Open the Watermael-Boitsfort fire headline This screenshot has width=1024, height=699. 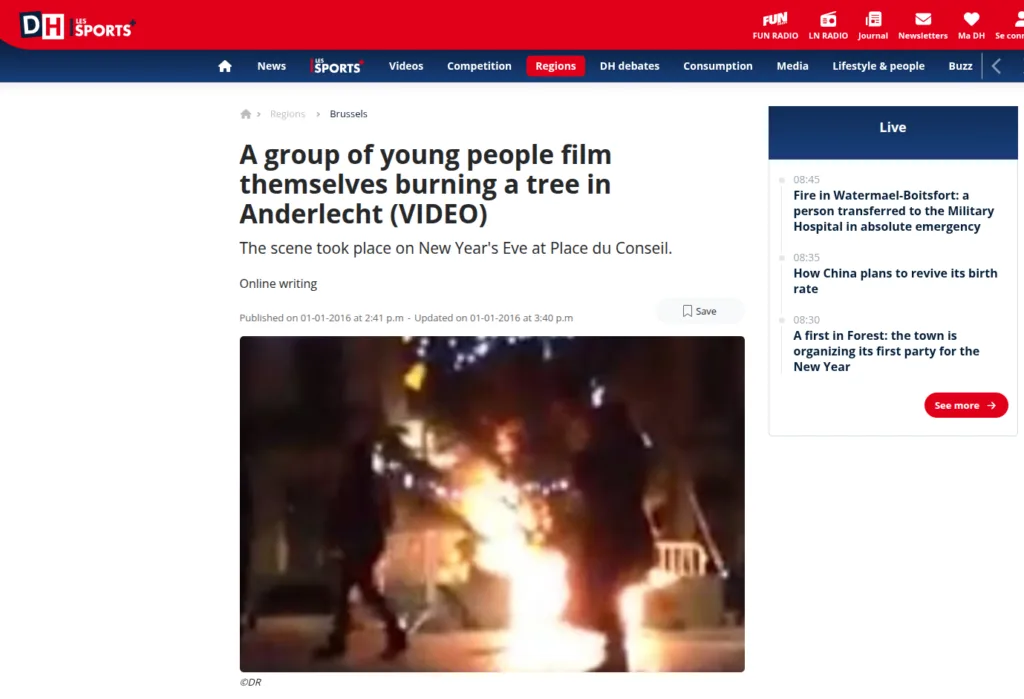(893, 211)
